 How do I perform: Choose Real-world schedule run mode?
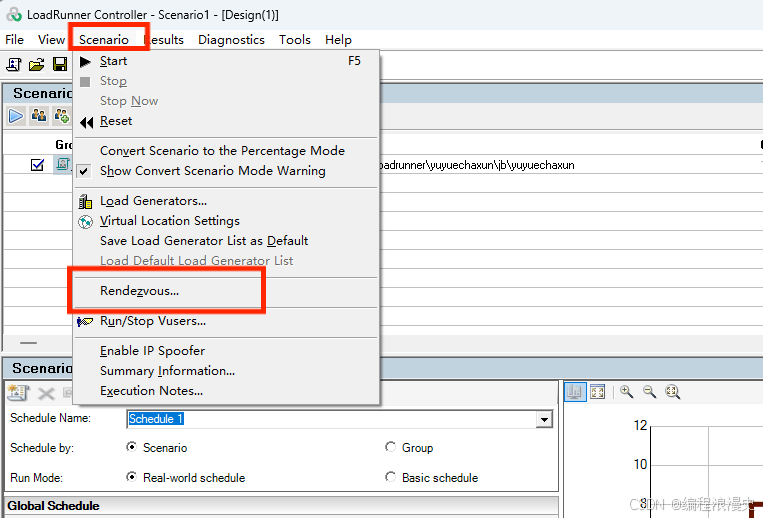click(131, 477)
